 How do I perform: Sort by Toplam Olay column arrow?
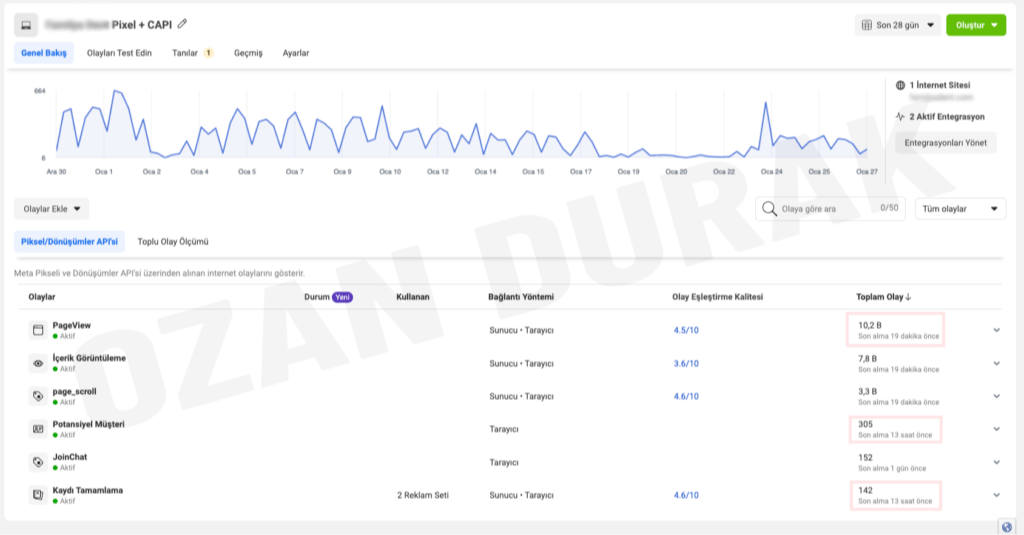pyautogui.click(x=908, y=297)
